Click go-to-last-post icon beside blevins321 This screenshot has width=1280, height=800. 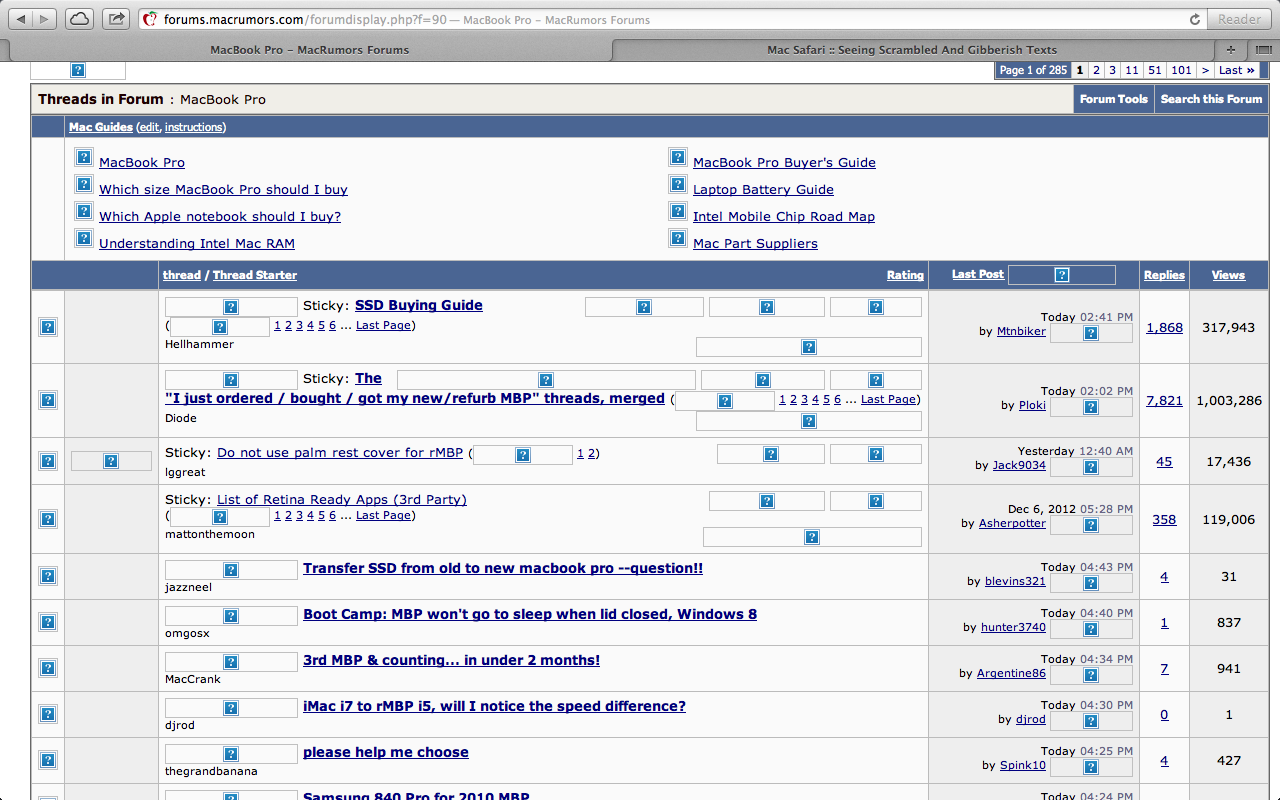tap(1091, 583)
